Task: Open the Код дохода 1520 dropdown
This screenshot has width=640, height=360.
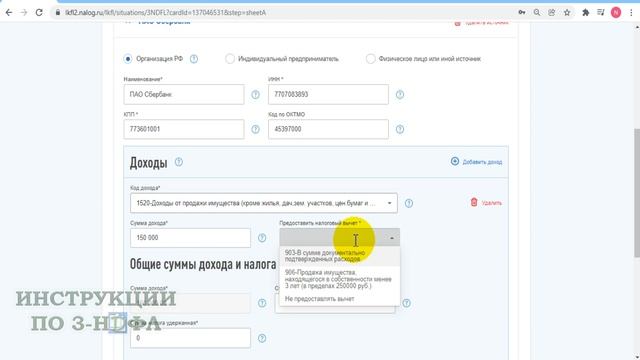Action: click(264, 203)
